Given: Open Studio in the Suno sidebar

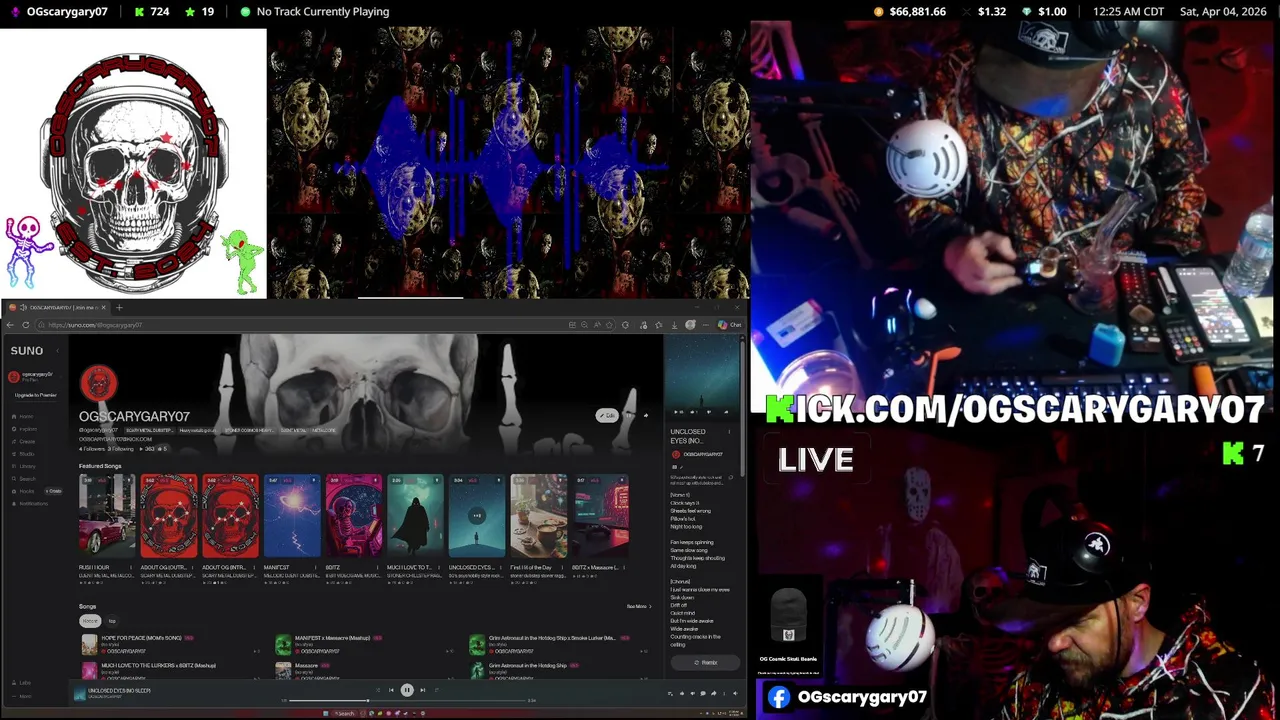Looking at the screenshot, I should pos(24,454).
